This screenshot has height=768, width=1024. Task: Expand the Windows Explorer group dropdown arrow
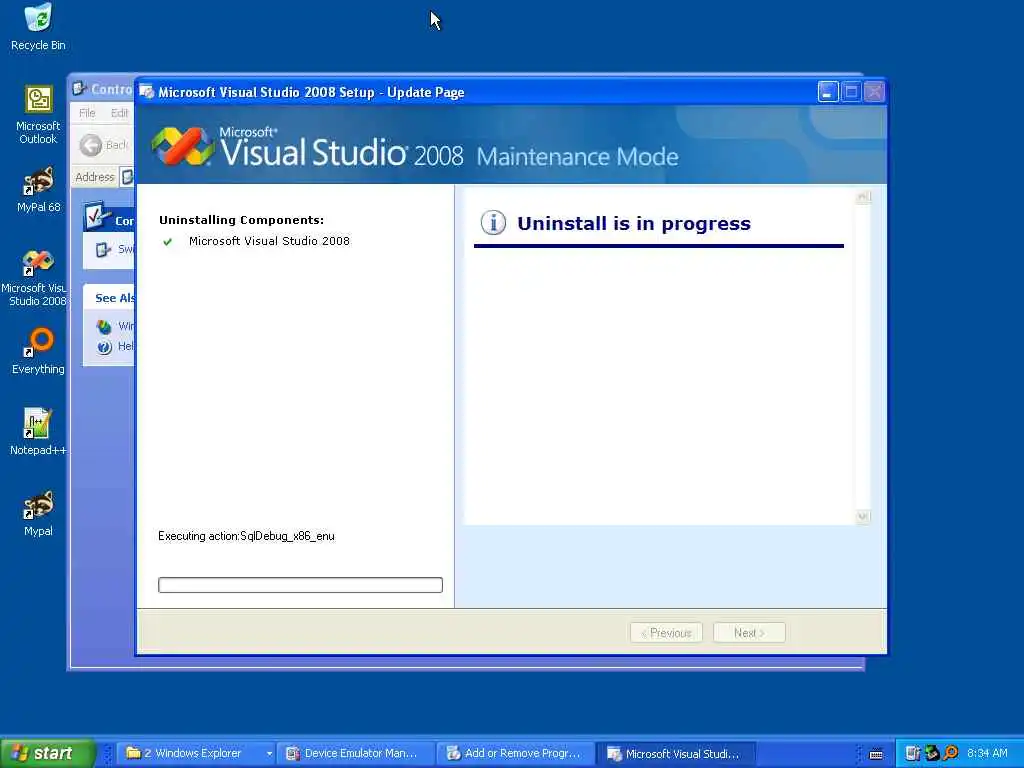269,754
